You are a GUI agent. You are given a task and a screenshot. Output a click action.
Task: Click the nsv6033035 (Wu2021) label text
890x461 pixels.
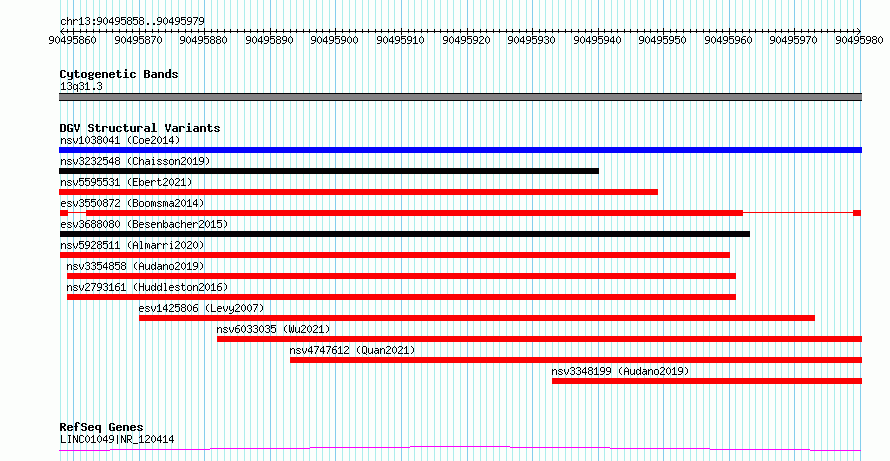point(273,329)
